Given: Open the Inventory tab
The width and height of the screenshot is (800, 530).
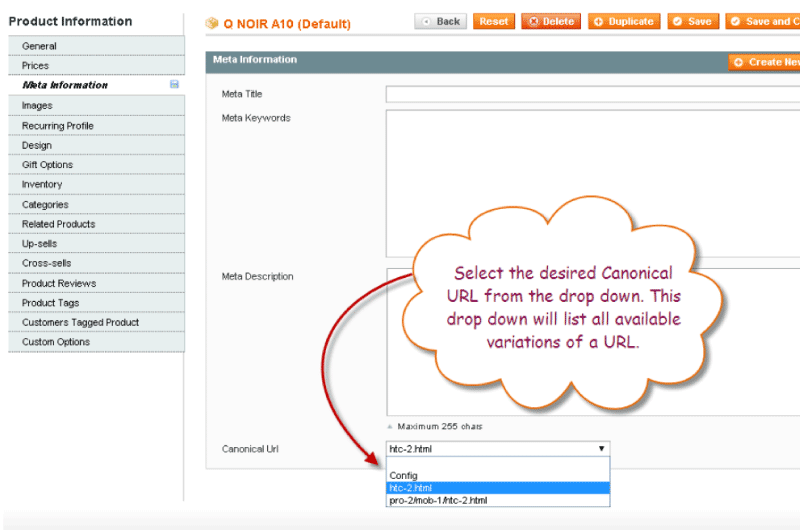Looking at the screenshot, I should (x=96, y=184).
